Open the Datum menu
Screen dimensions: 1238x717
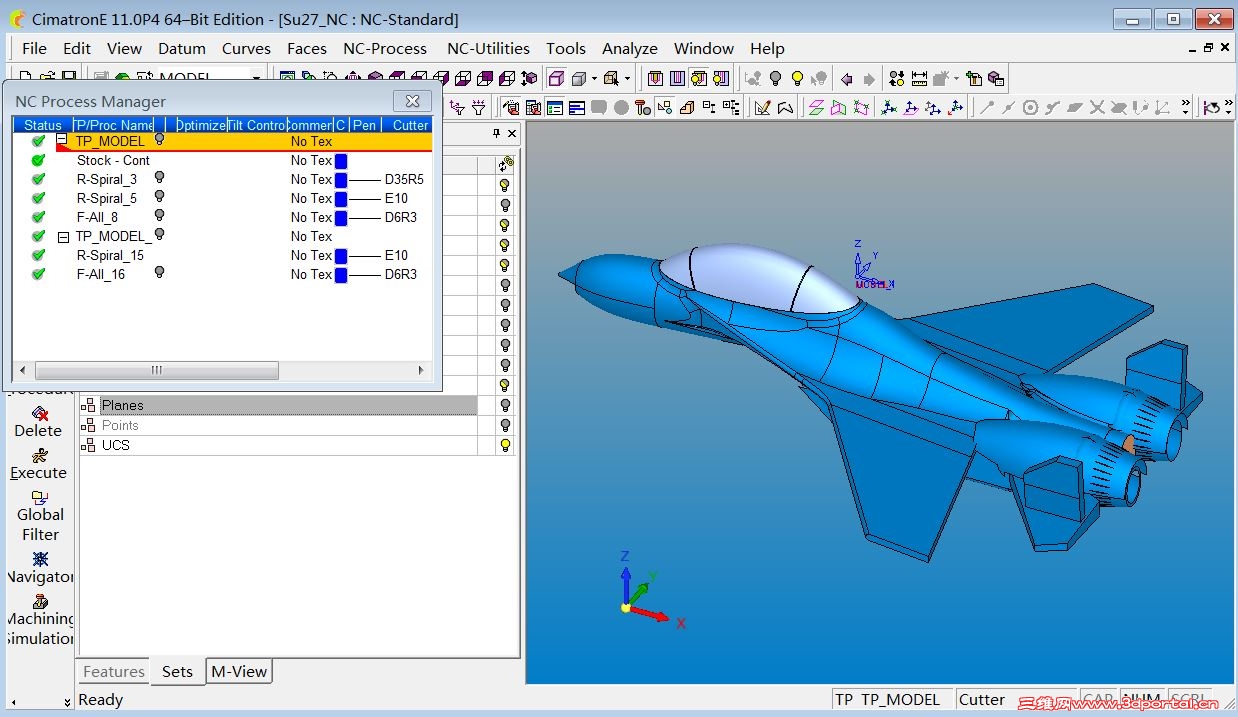coord(182,48)
